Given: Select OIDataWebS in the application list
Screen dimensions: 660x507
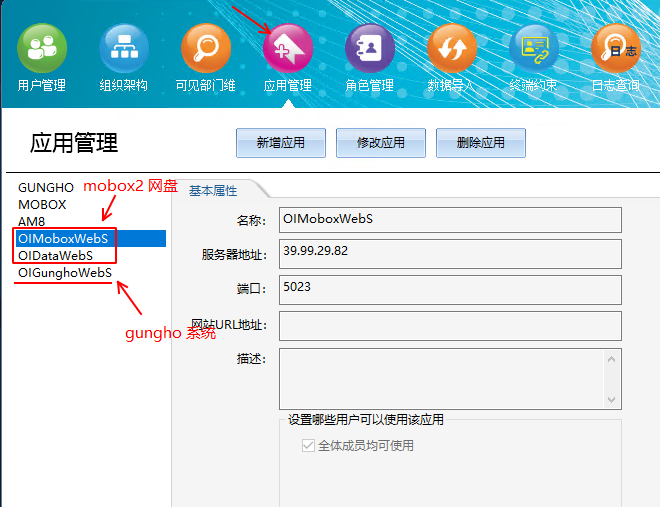Looking at the screenshot, I should tap(55, 256).
